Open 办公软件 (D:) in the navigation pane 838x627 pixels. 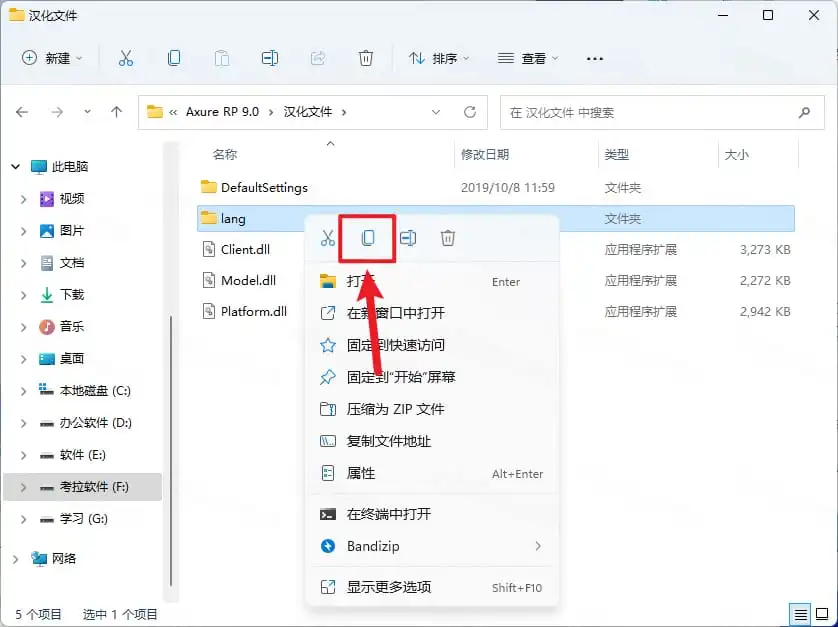95,423
